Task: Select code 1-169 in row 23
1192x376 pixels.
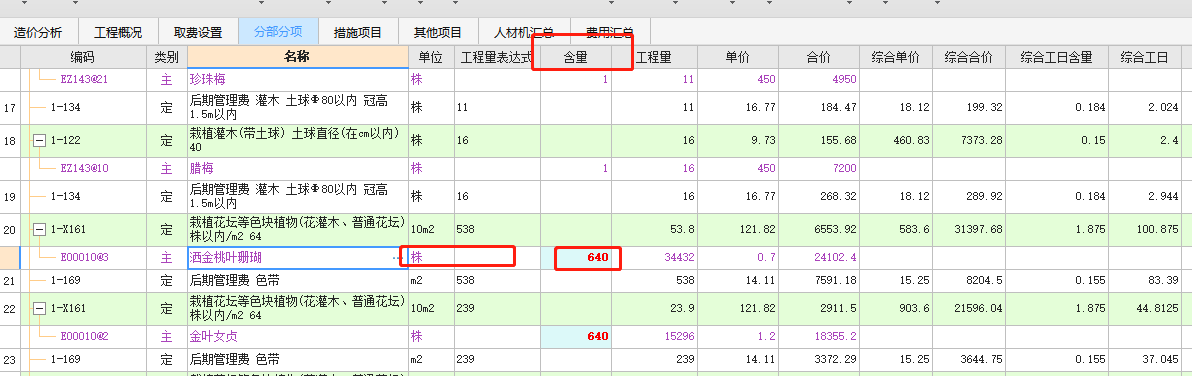Action: 65,359
